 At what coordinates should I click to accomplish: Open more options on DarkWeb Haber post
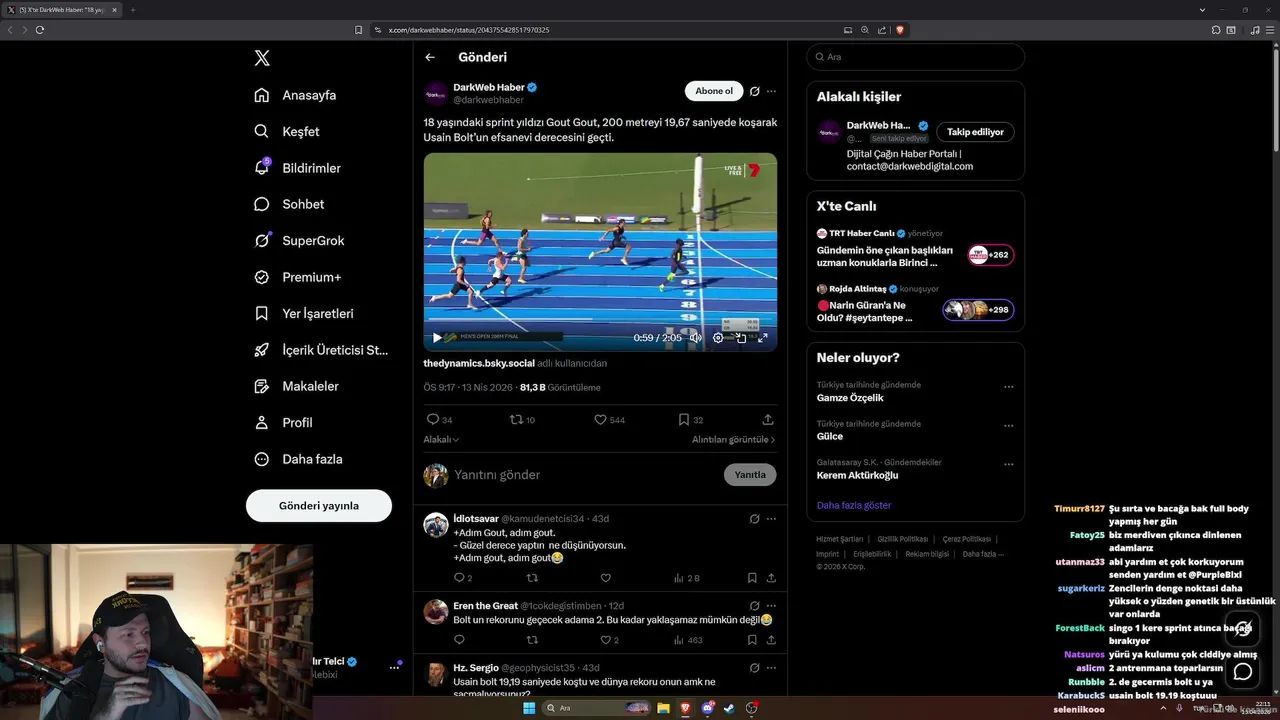(x=771, y=91)
